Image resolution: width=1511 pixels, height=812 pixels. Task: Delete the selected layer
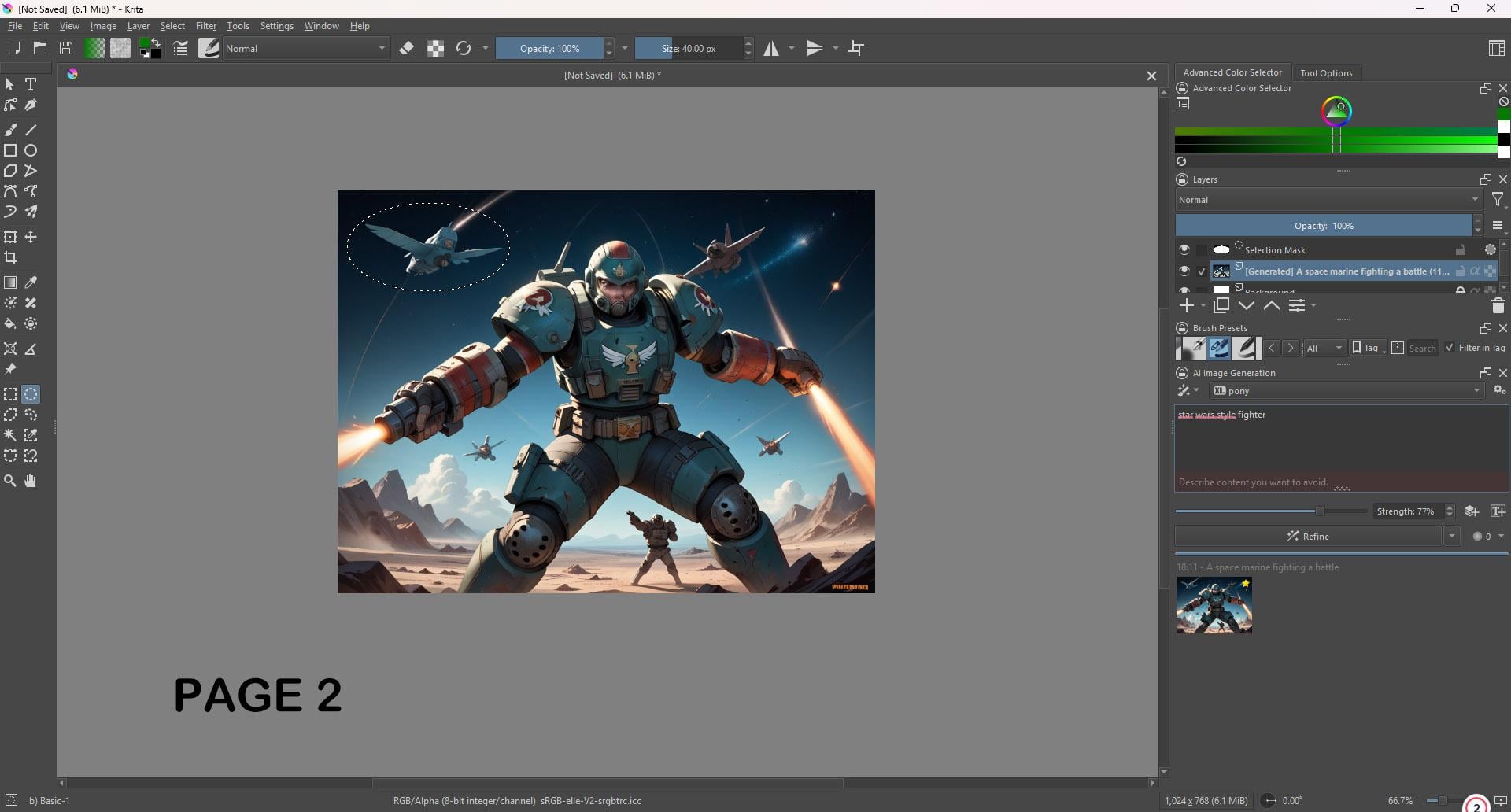click(1498, 305)
